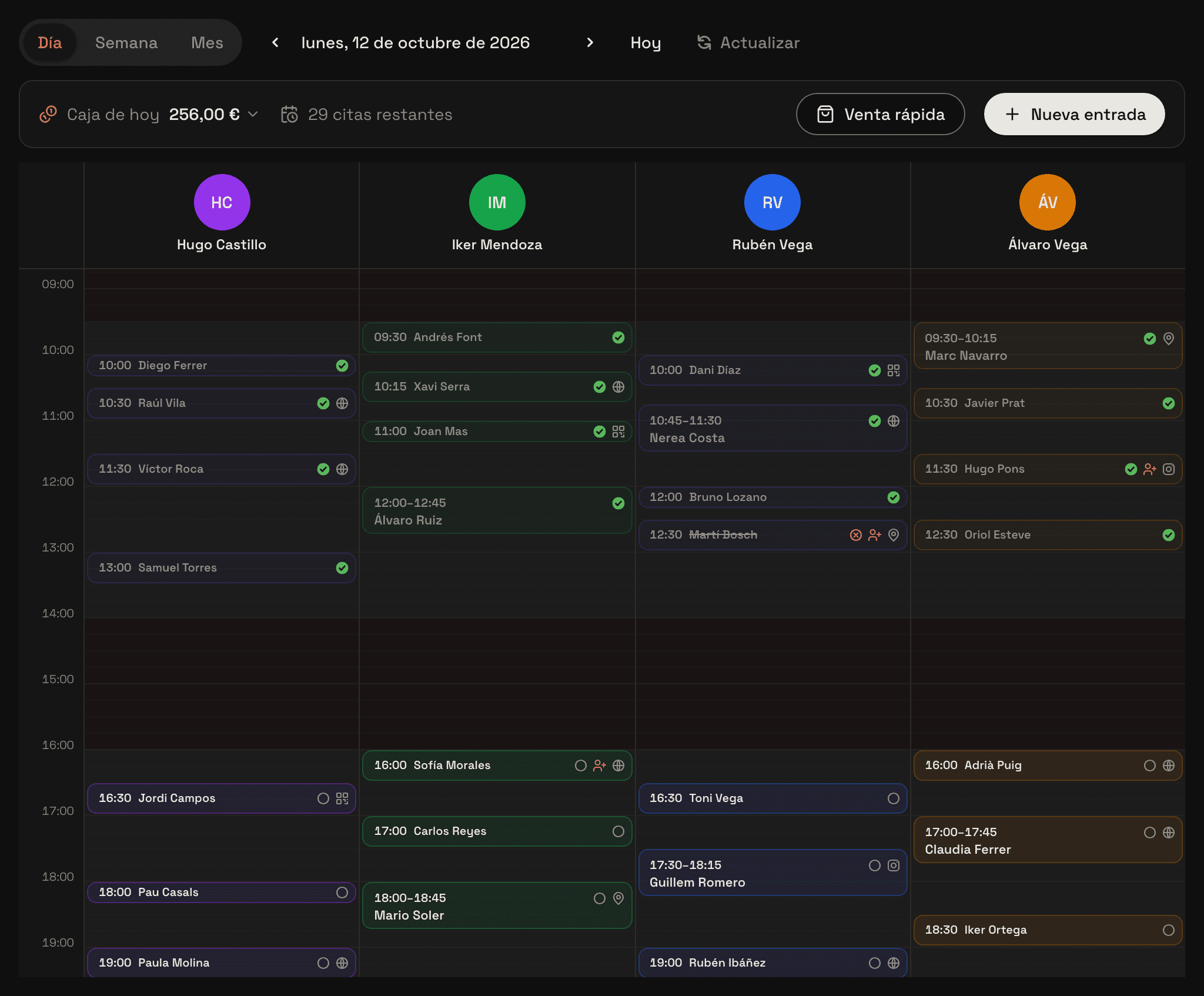The image size is (1204, 996).
Task: Select Iker Mendoza green avatar
Action: click(x=497, y=202)
